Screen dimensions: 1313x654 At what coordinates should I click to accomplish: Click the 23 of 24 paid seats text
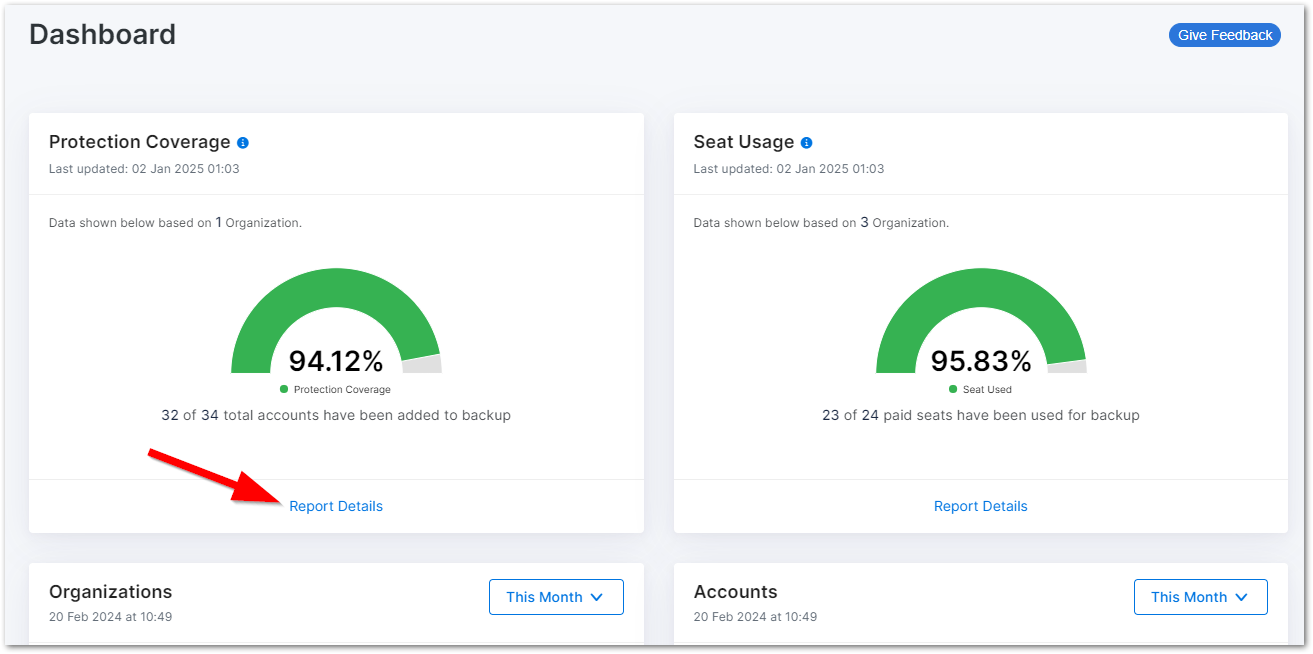(x=981, y=415)
